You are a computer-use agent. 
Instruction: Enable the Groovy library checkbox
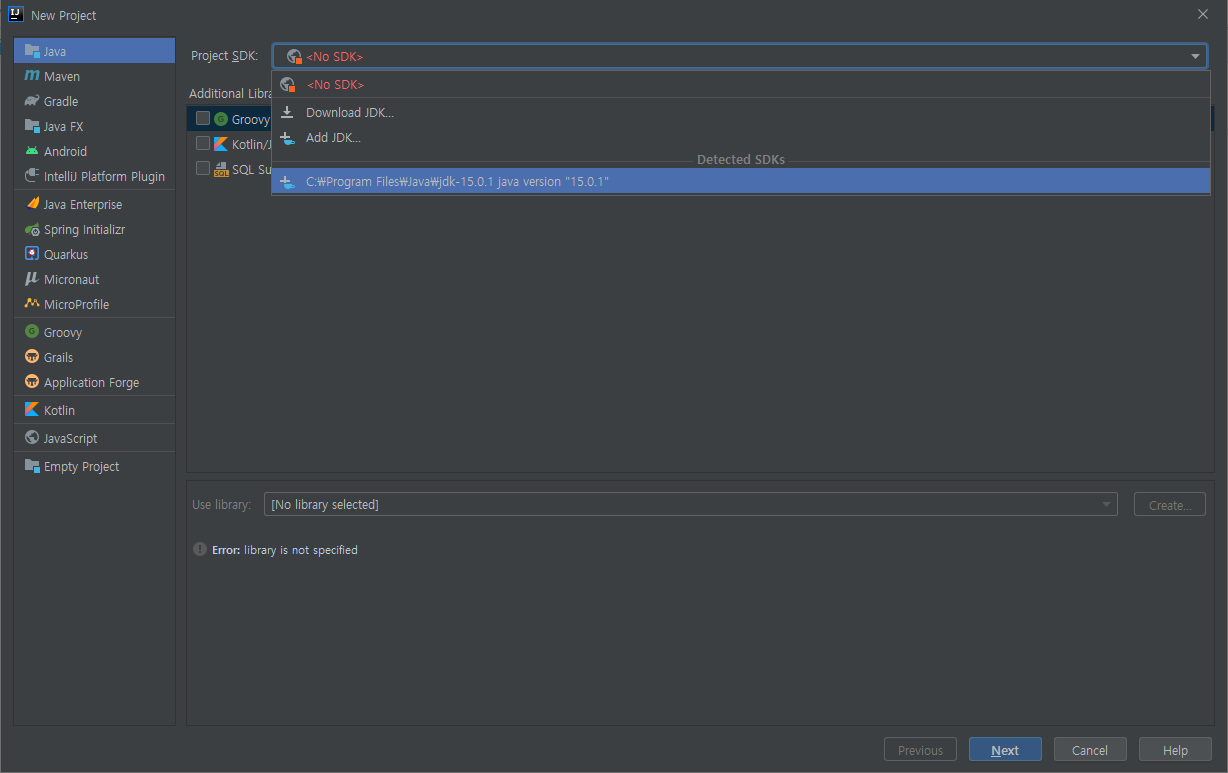click(203, 118)
